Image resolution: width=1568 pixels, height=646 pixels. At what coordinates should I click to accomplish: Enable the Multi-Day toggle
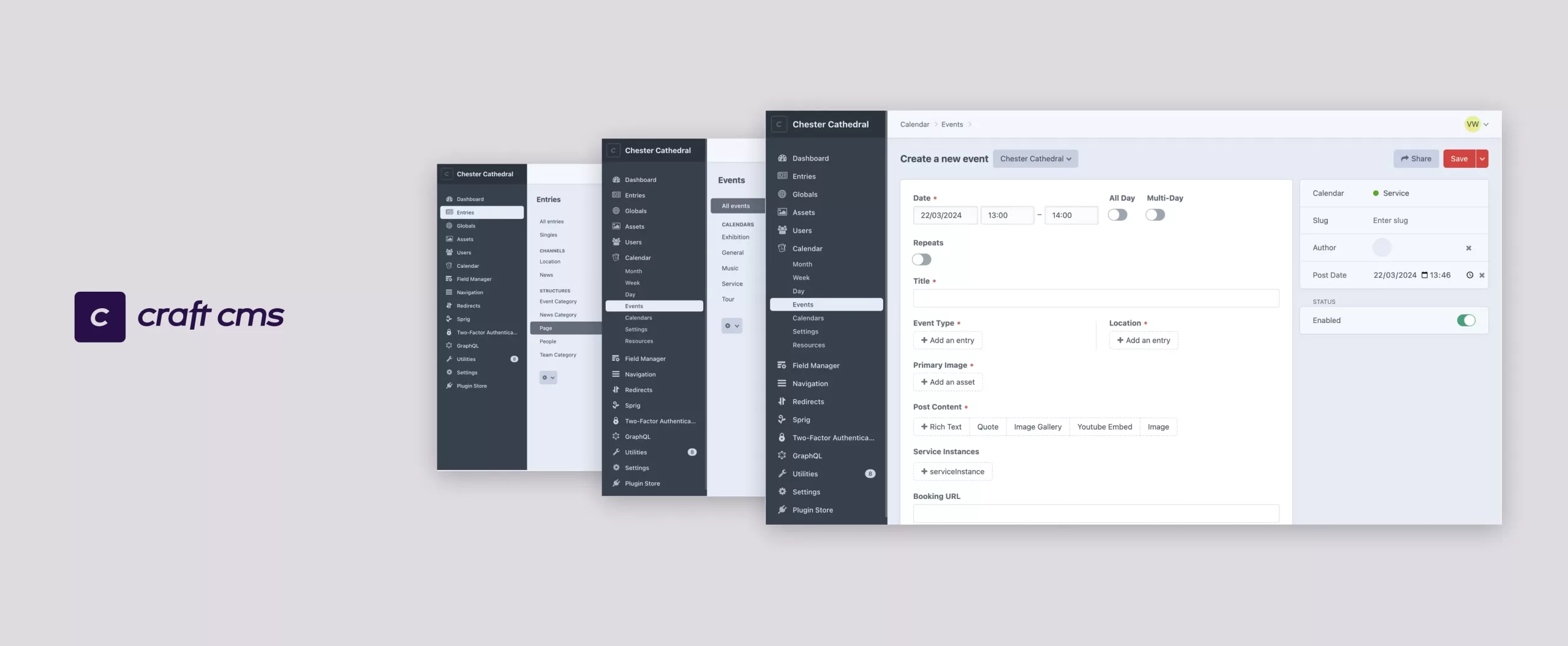tap(1155, 215)
